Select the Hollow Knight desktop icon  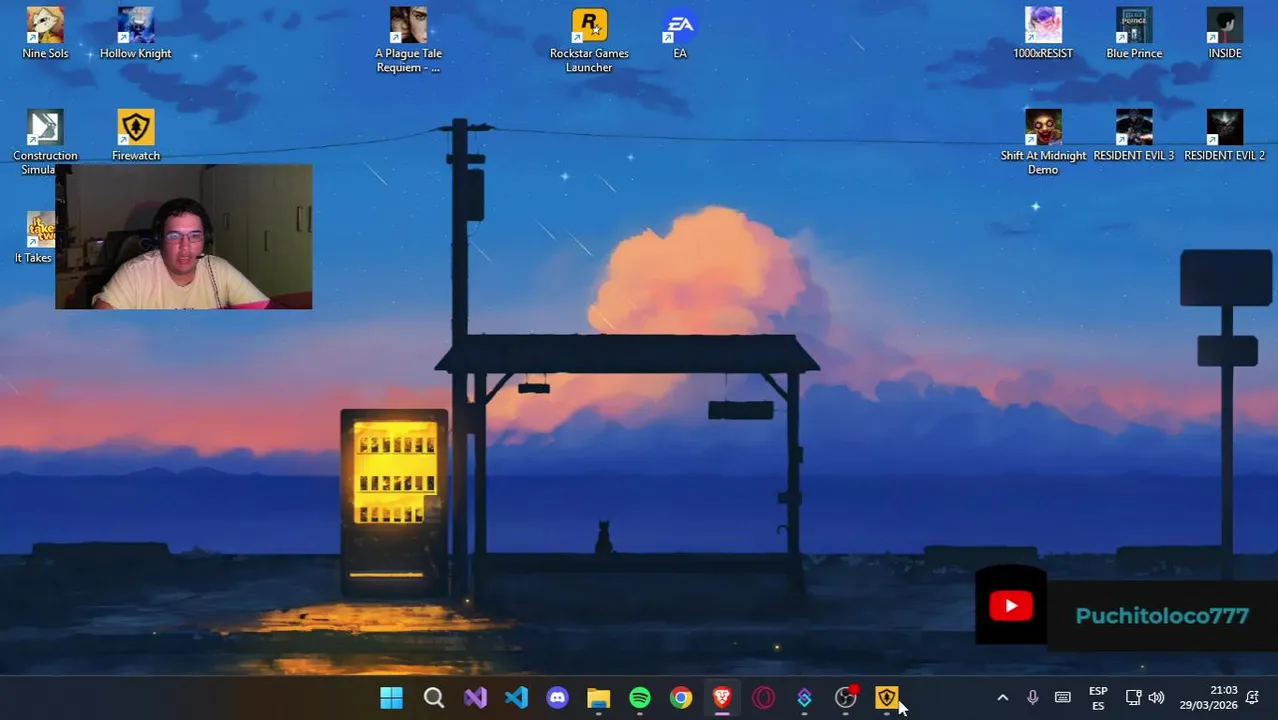[x=136, y=34]
